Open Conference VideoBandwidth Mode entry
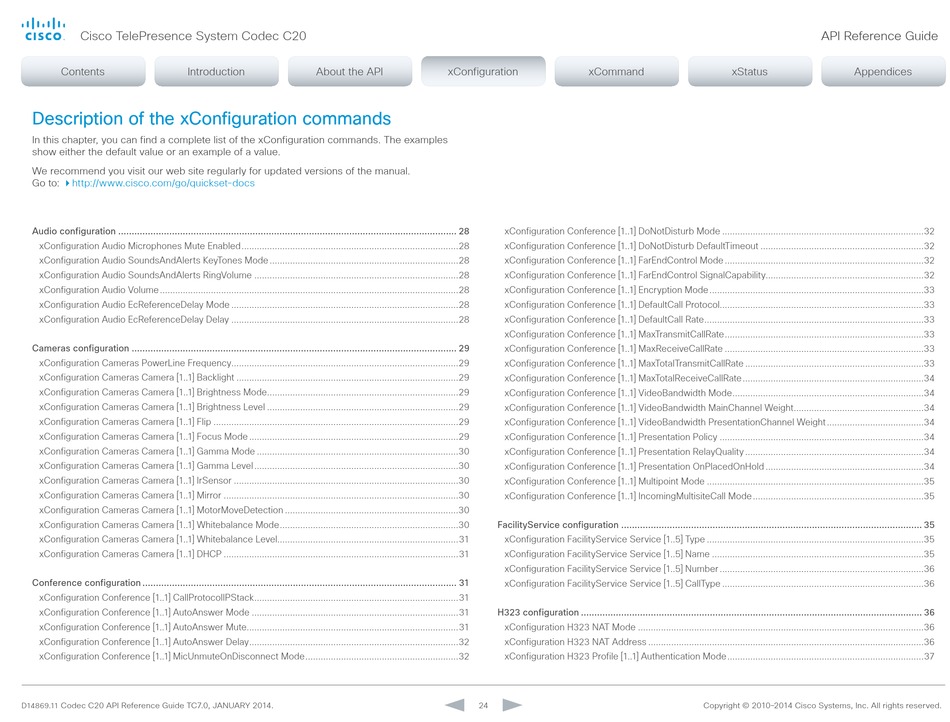950x722 pixels. [x=719, y=392]
